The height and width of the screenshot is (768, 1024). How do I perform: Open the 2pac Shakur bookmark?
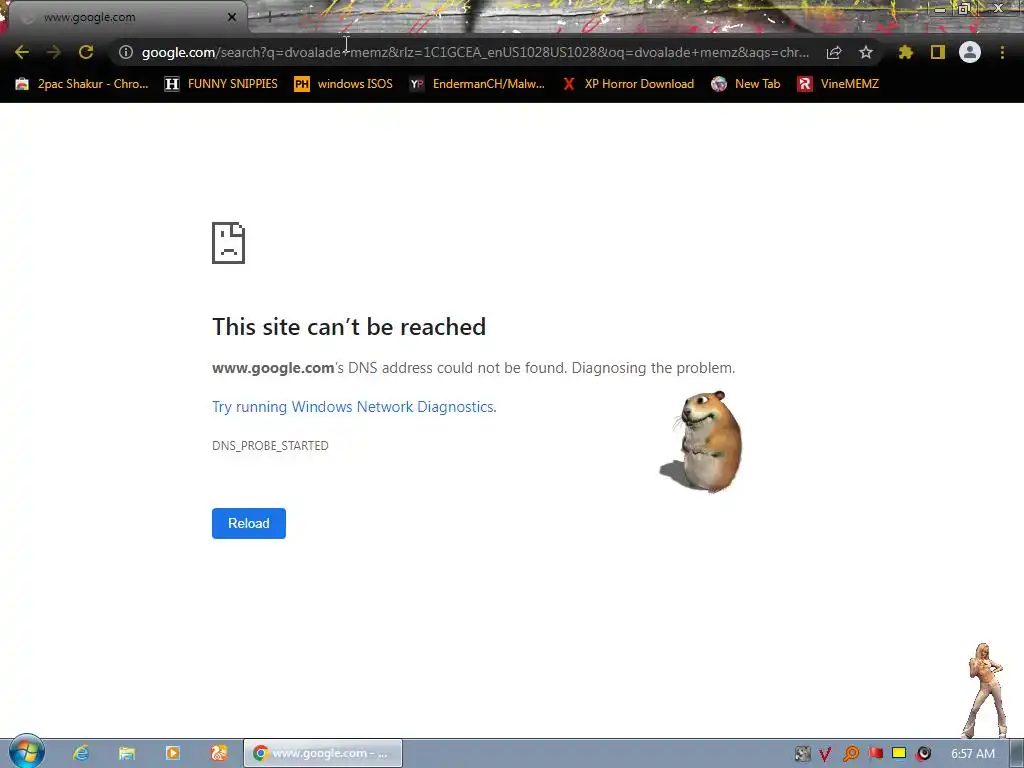tap(82, 84)
